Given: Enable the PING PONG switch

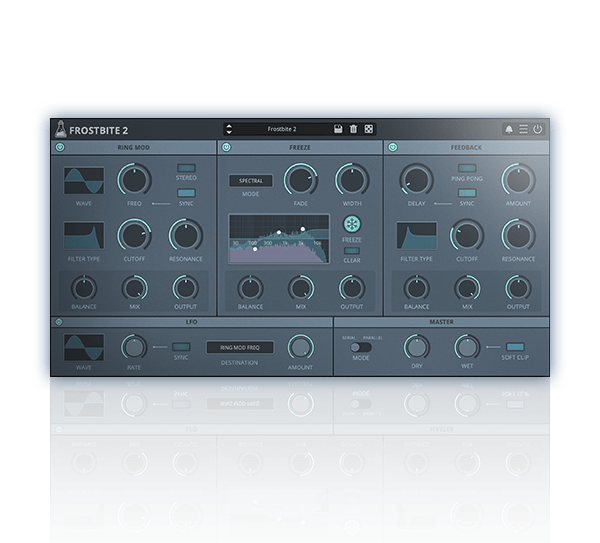Looking at the screenshot, I should tap(467, 168).
